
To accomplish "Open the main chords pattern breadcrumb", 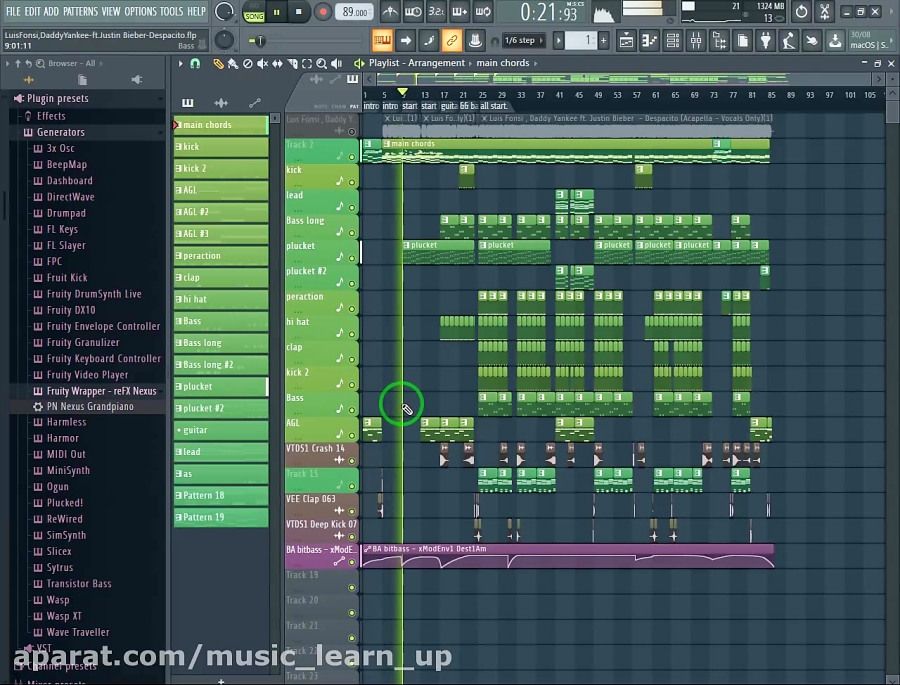I will (503, 63).
